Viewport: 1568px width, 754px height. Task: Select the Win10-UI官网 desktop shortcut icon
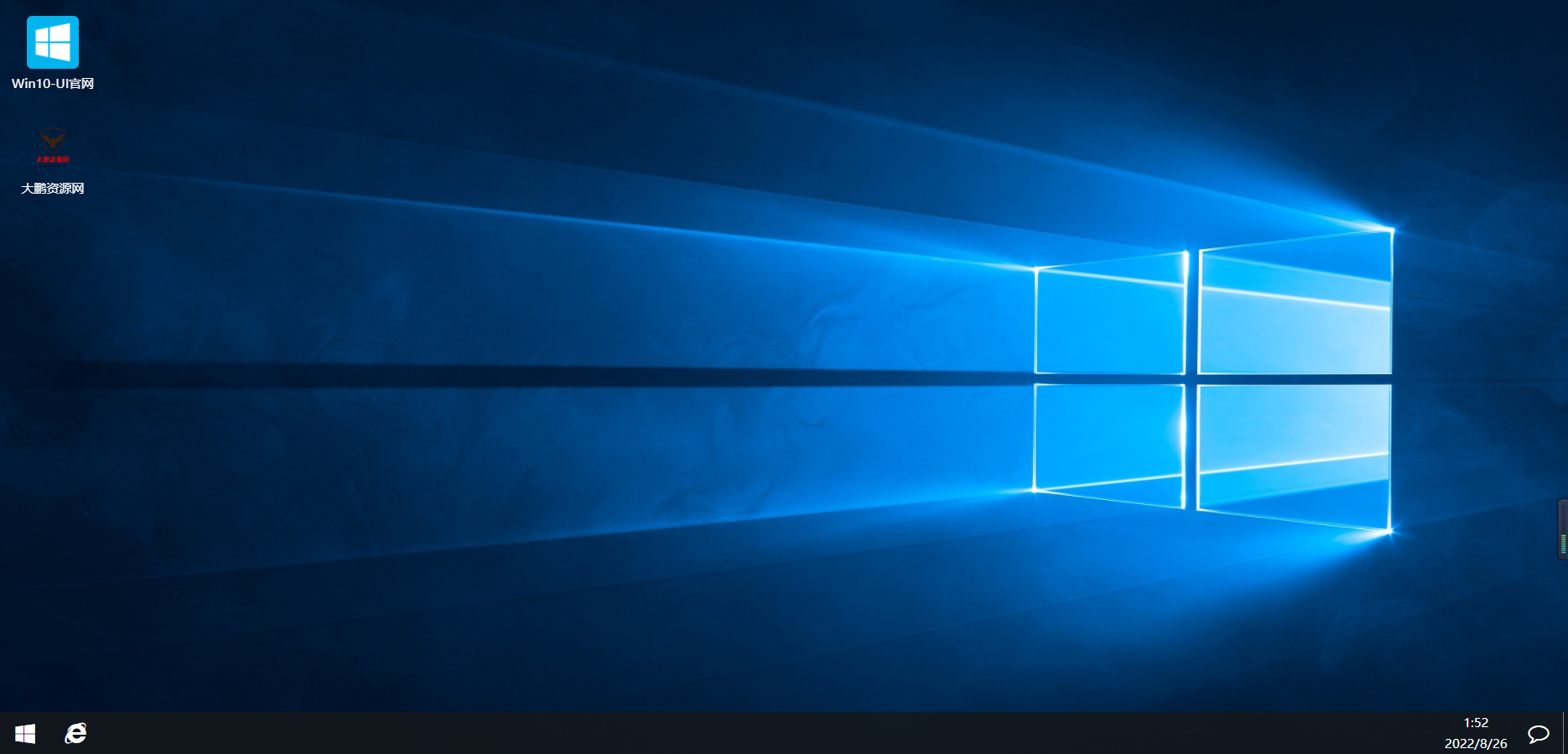52,42
